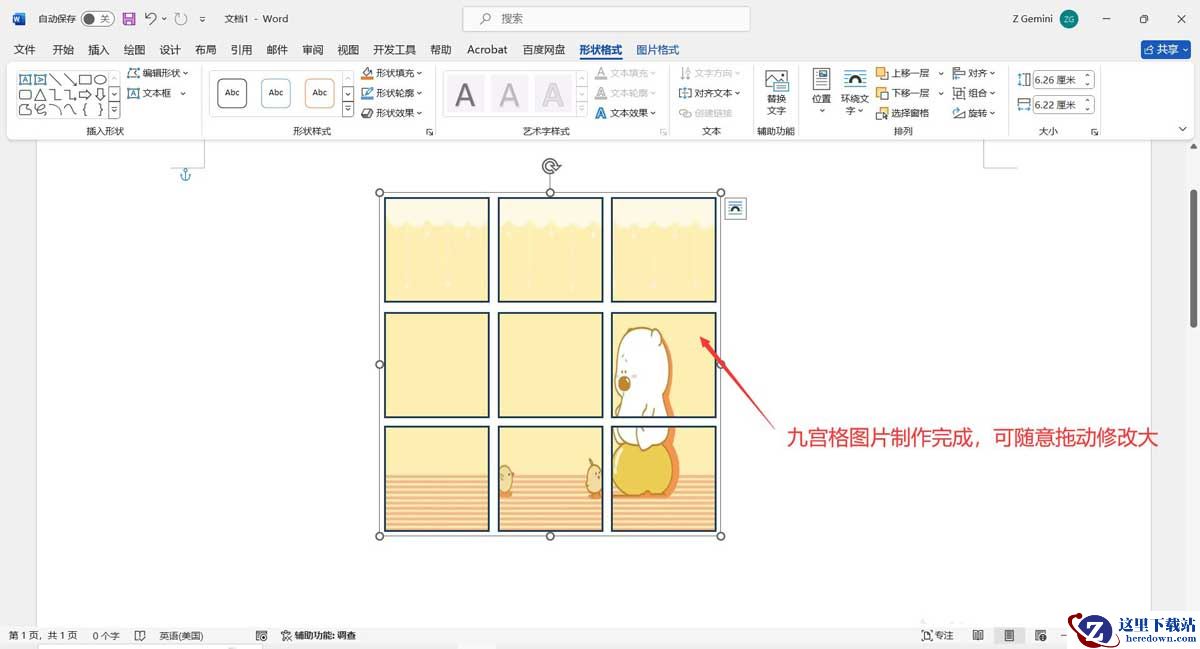Open the 图片格式 tab
Image resolution: width=1200 pixels, height=649 pixels.
[x=658, y=49]
